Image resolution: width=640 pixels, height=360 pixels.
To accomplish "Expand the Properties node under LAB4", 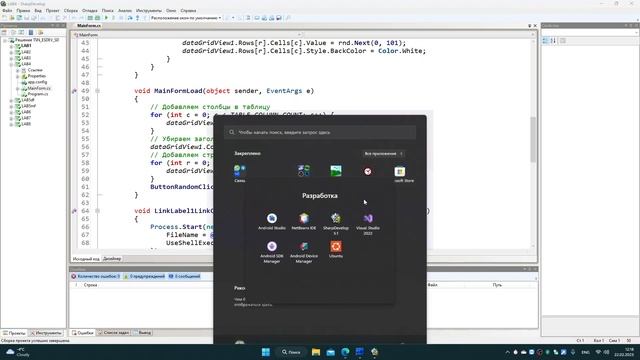I will pyautogui.click(x=18, y=76).
